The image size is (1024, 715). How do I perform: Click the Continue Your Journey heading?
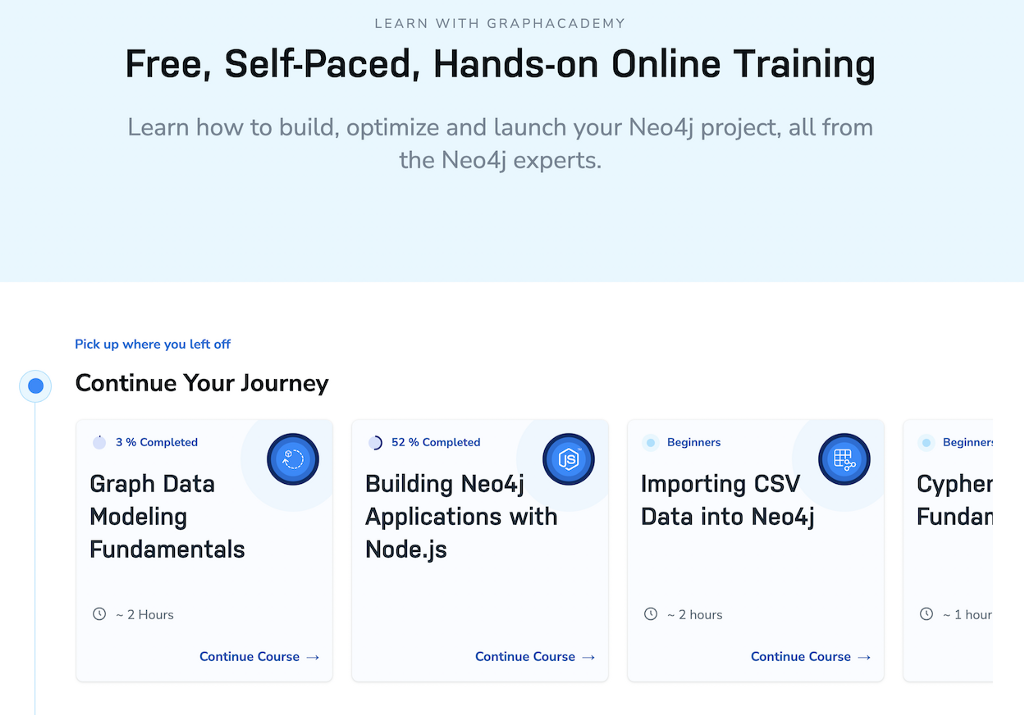tap(202, 383)
